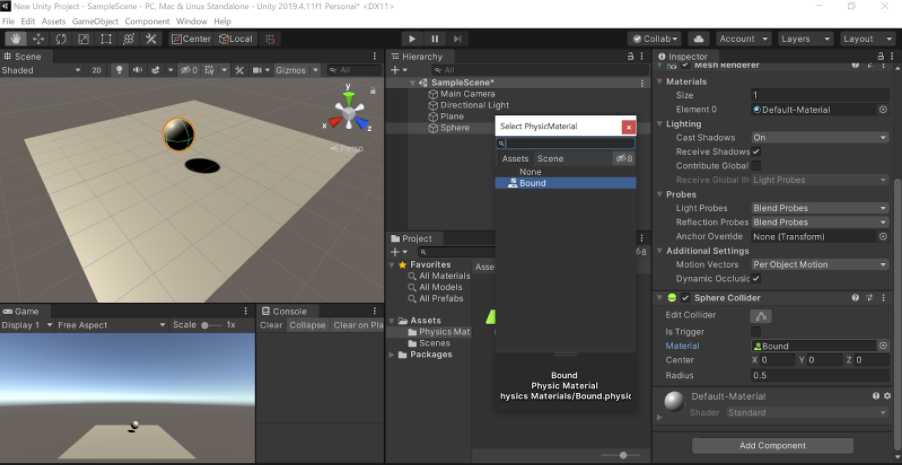Select the Transform tool
Image resolution: width=902 pixels, height=468 pixels.
click(x=128, y=39)
